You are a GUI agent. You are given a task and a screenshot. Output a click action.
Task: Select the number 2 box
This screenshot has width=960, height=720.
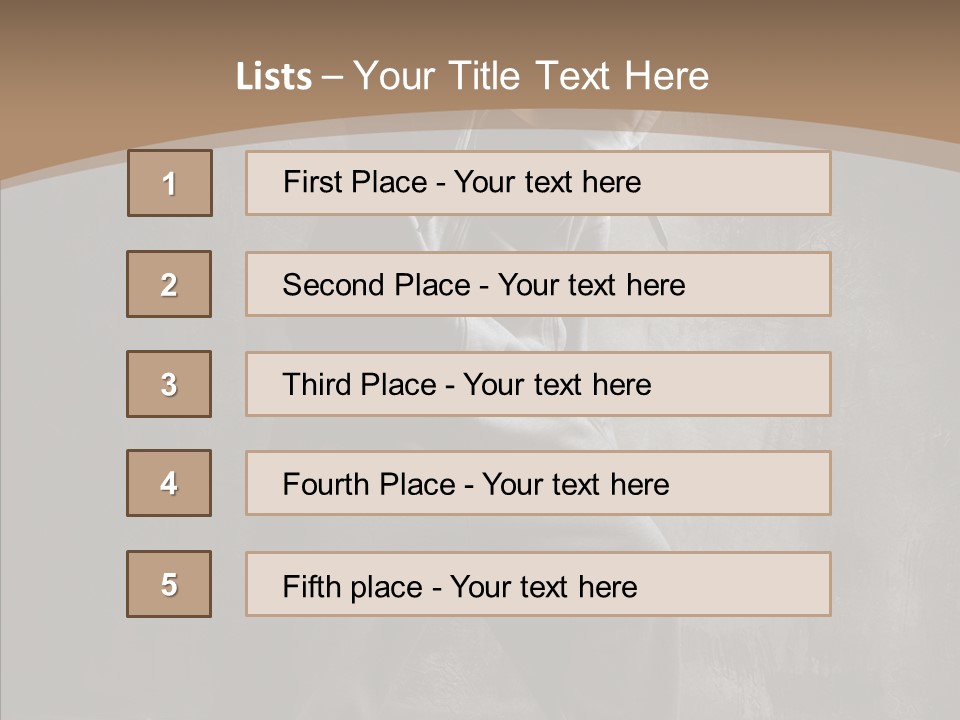click(169, 284)
